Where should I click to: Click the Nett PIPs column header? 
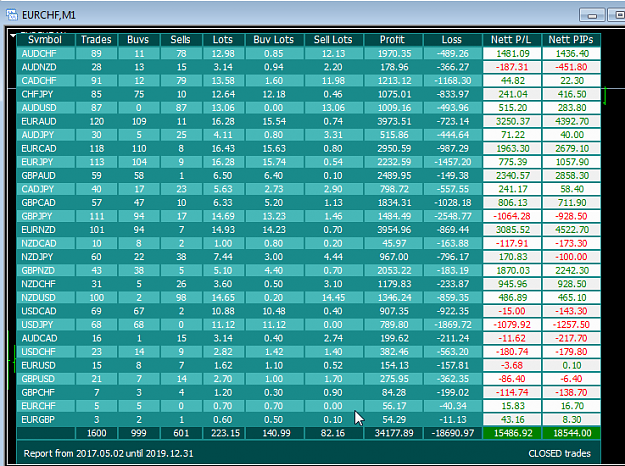coord(571,40)
